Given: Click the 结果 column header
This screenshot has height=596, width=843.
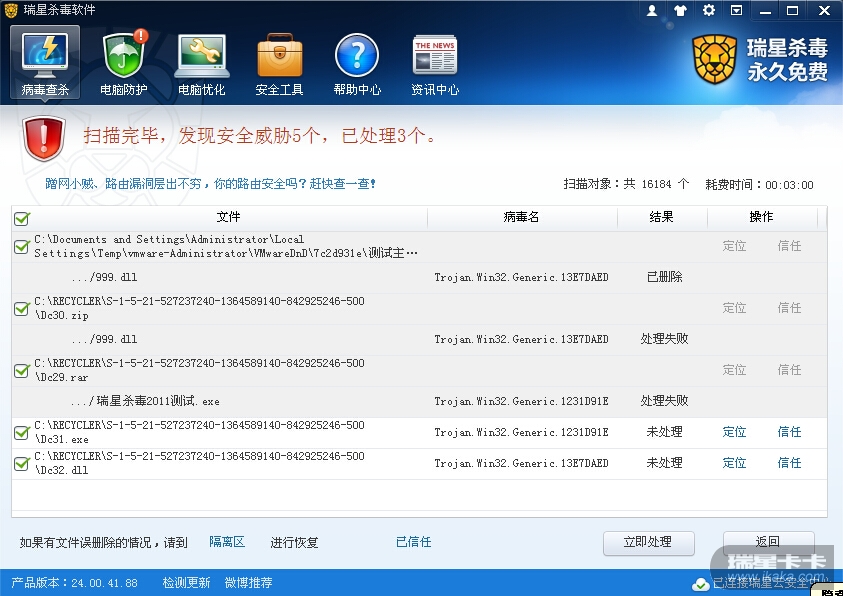Looking at the screenshot, I should [661, 217].
